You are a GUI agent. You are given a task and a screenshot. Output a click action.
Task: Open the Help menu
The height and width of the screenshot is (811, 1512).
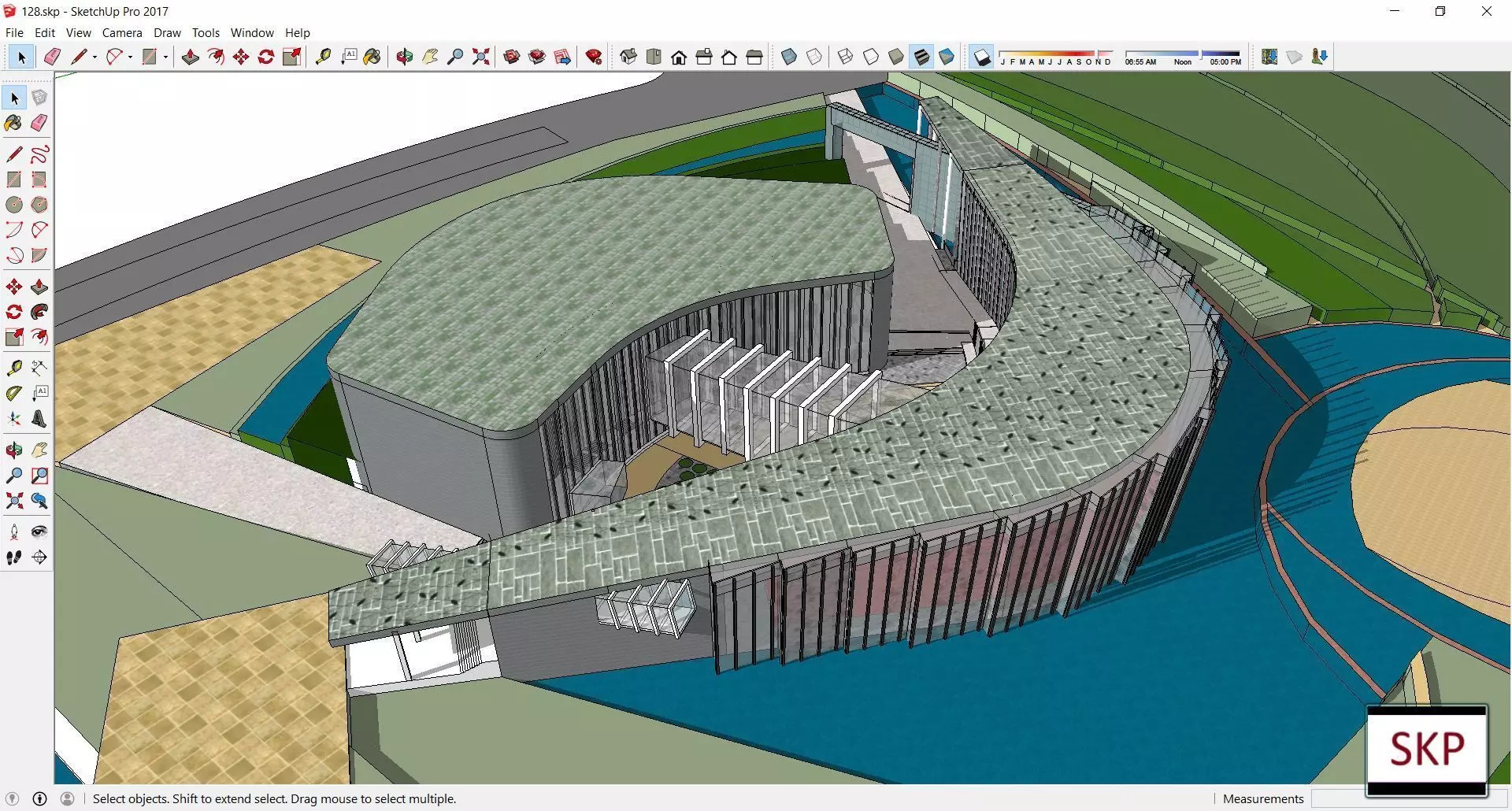(298, 32)
